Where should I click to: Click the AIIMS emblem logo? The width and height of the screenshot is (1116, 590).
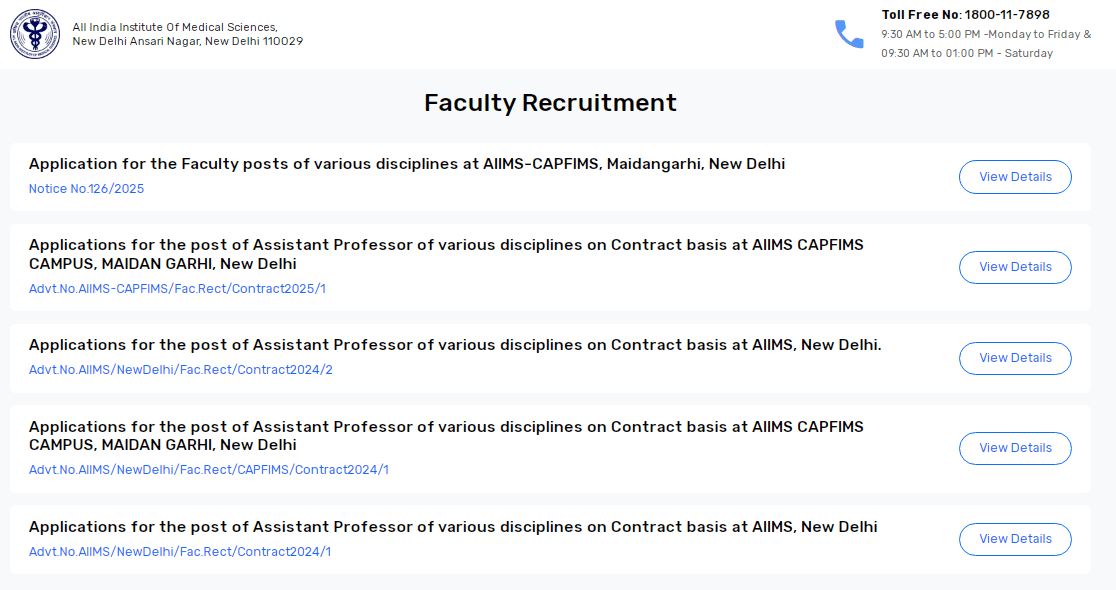point(35,34)
